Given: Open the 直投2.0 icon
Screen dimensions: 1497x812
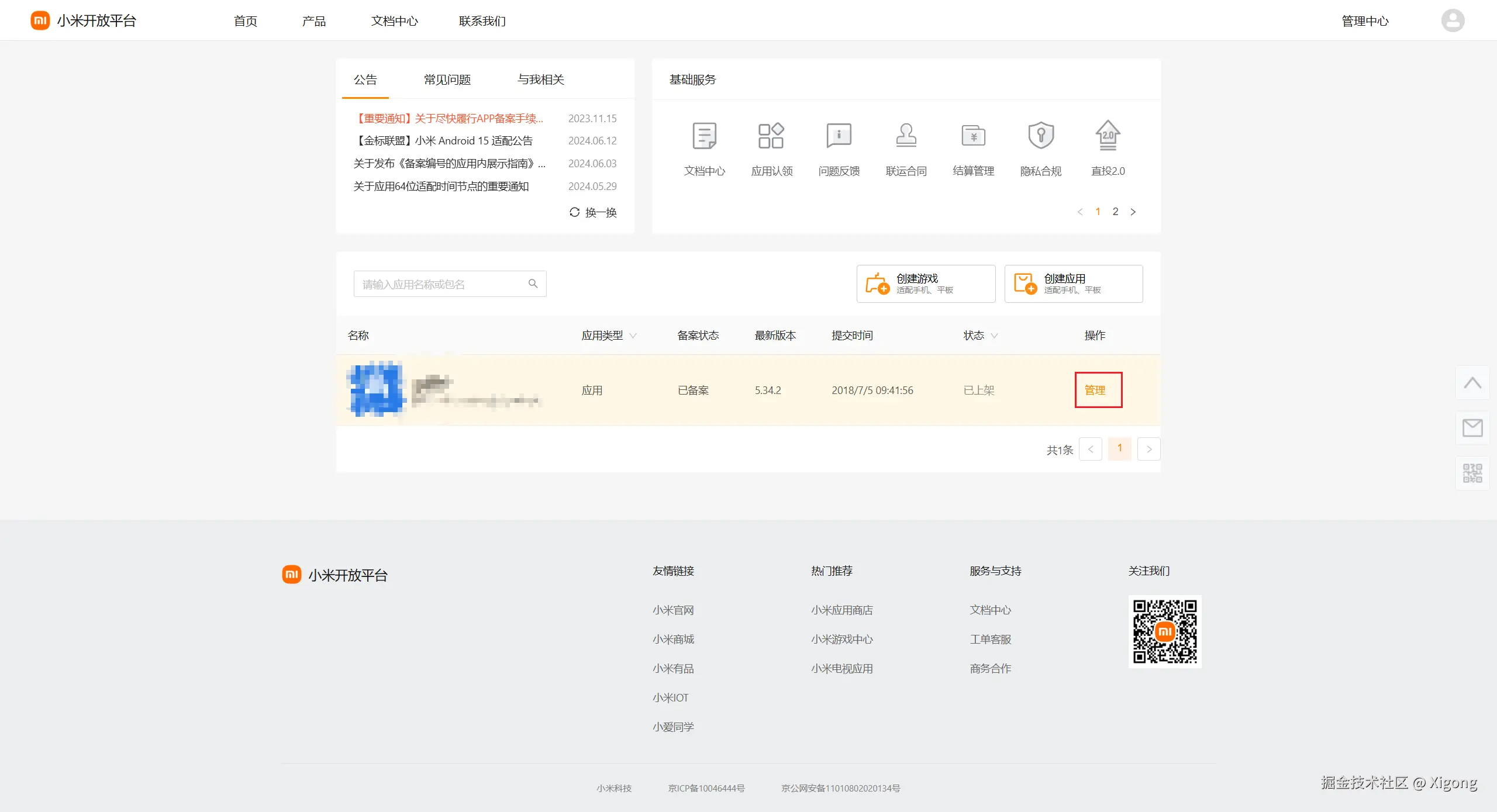Looking at the screenshot, I should (1108, 136).
